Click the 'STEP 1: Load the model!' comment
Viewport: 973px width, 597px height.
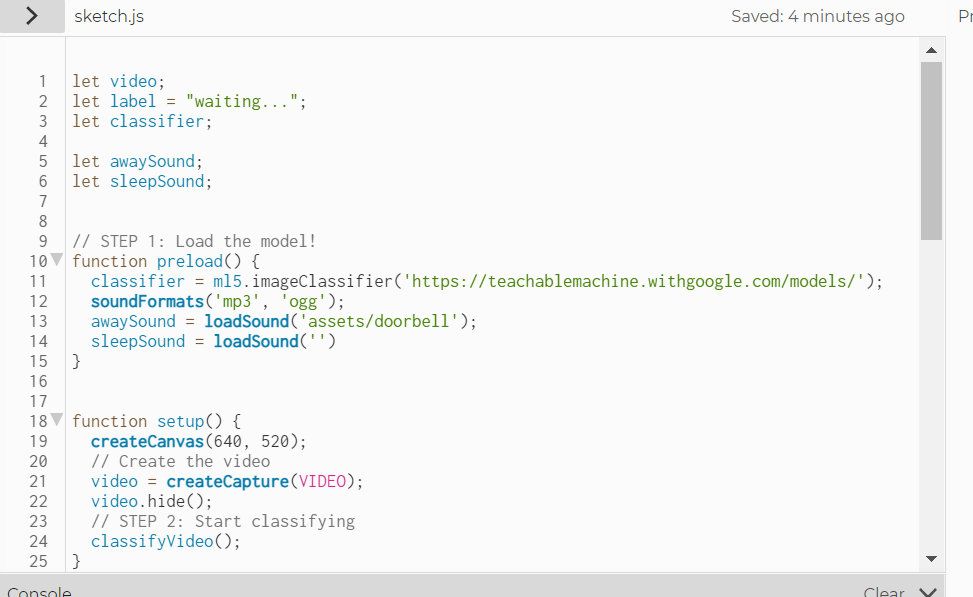coord(194,241)
